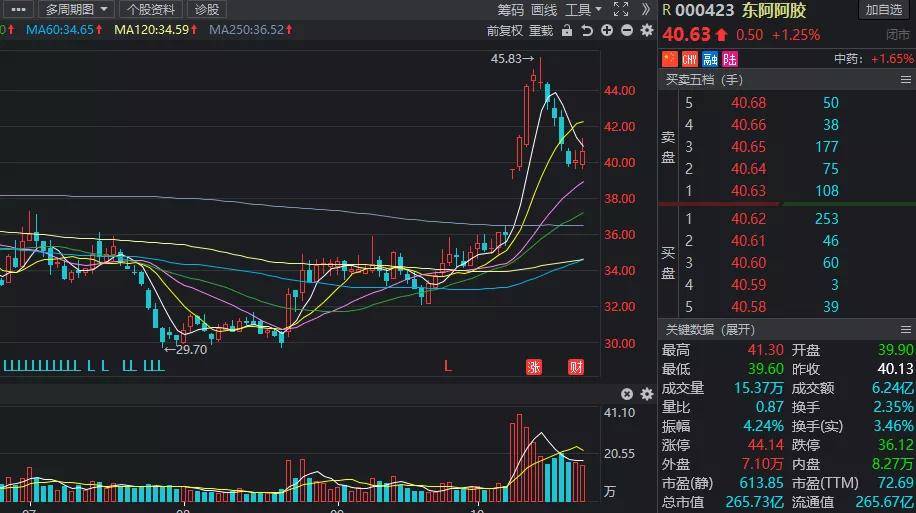Click the lock icon in chart toolbar
Screen dimensions: 916x513
567,30
